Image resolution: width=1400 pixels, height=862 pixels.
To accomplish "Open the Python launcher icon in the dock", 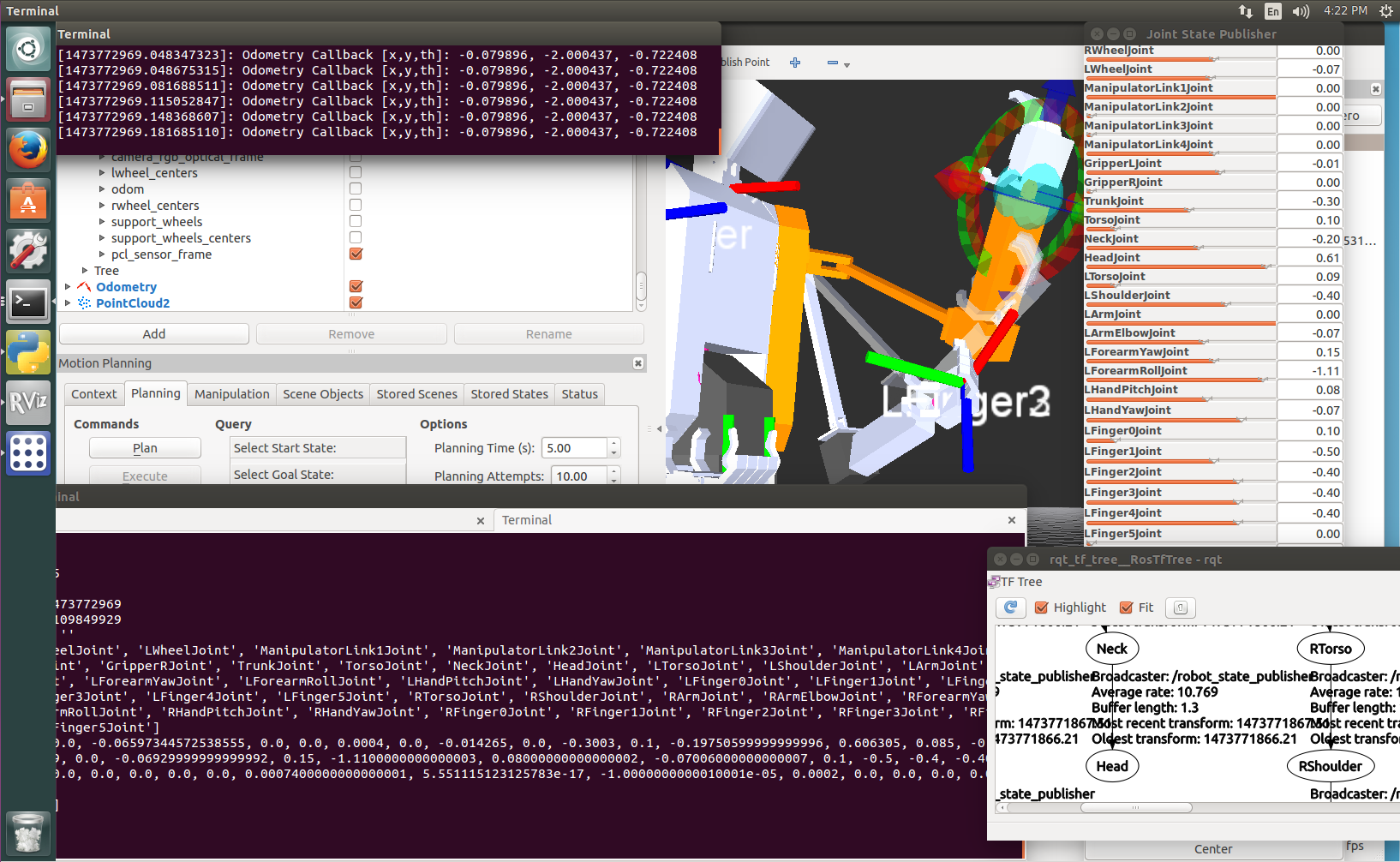I will tap(28, 352).
